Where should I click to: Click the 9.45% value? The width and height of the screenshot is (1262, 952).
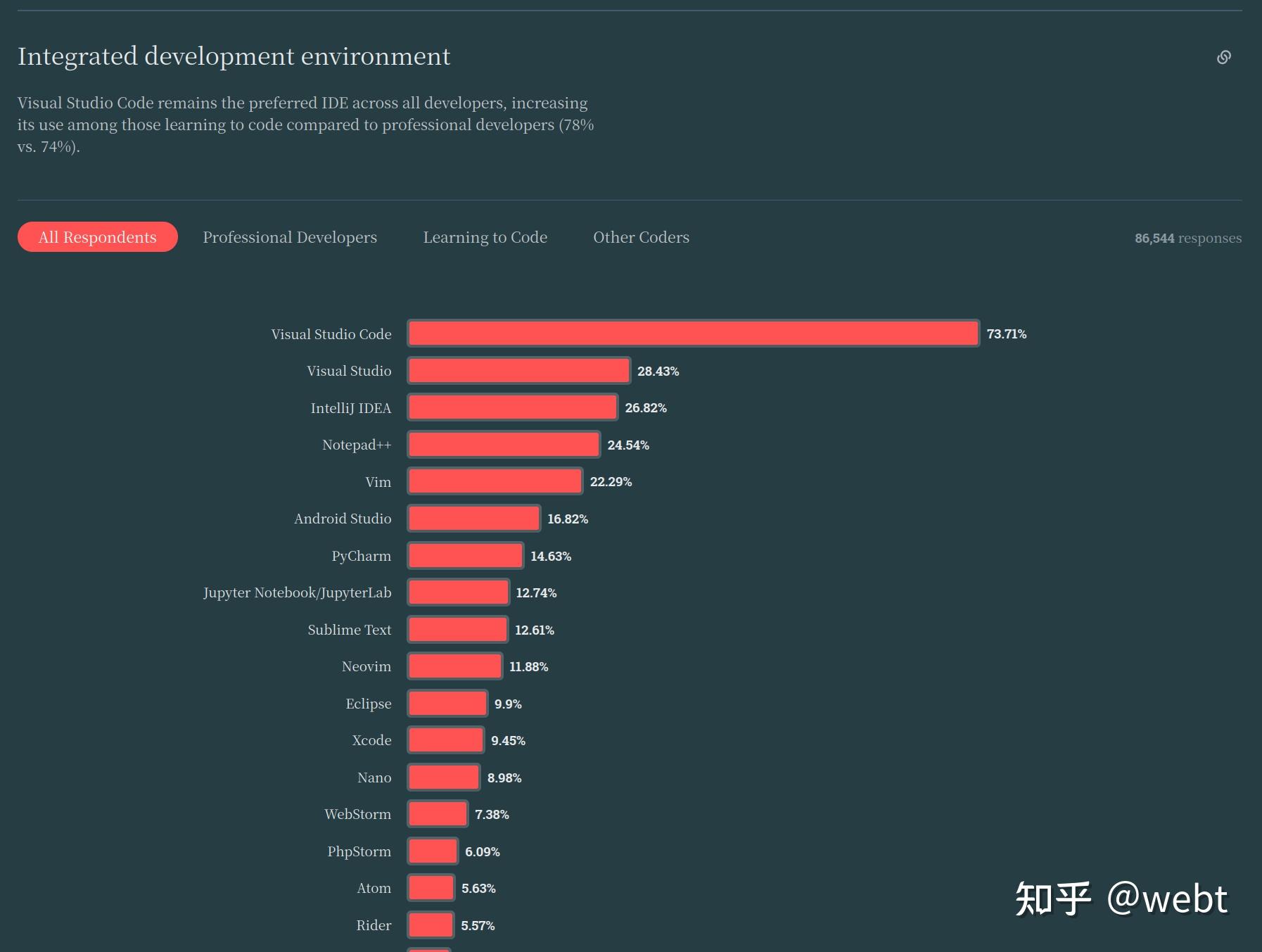click(x=509, y=740)
